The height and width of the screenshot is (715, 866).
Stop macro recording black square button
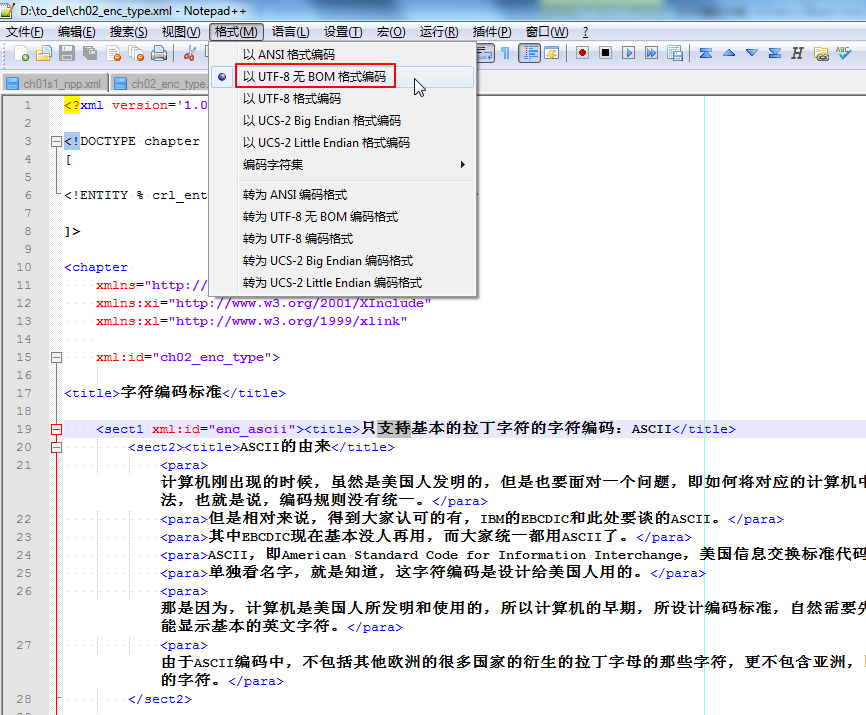[x=605, y=53]
